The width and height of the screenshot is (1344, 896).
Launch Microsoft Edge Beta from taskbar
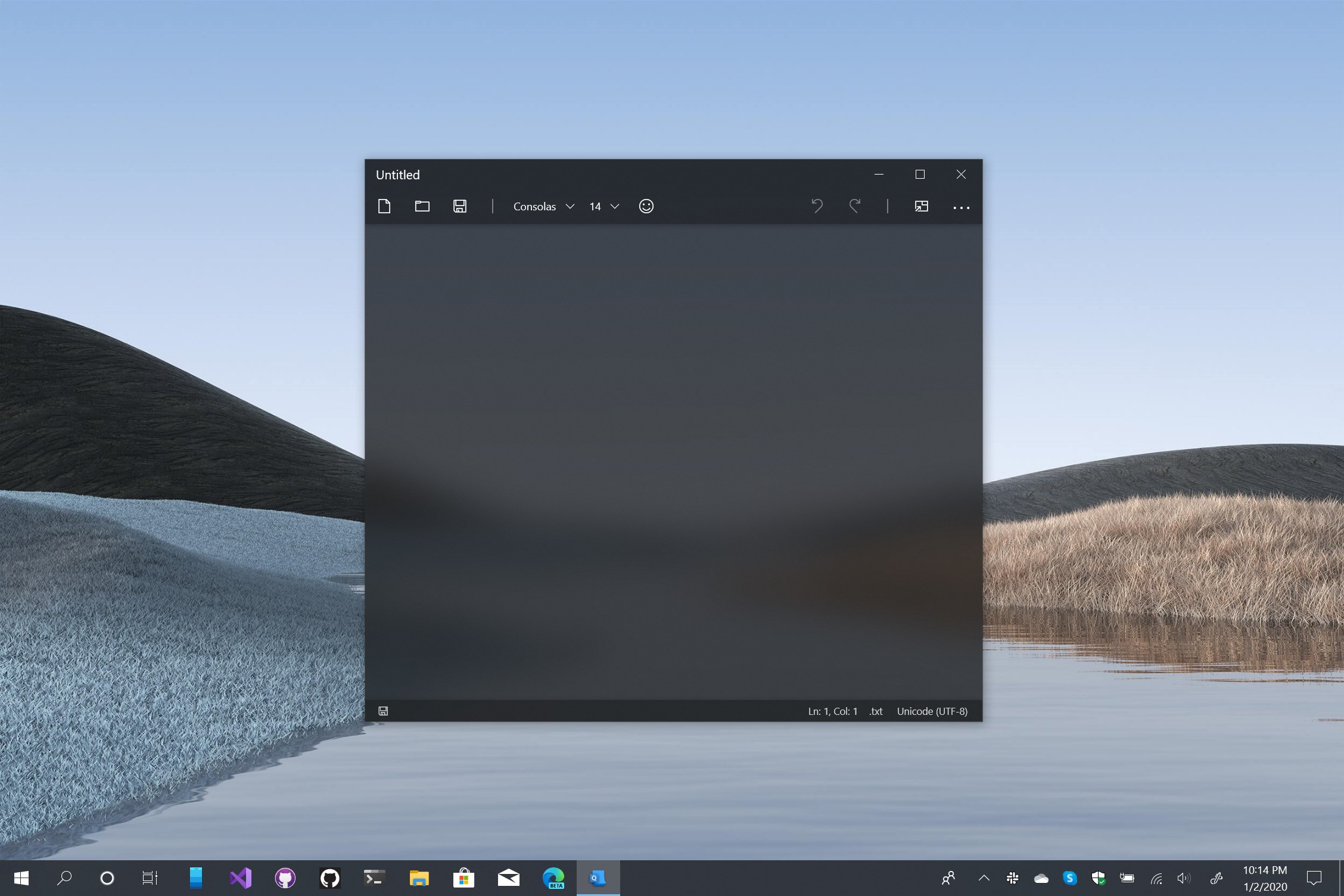(x=553, y=878)
